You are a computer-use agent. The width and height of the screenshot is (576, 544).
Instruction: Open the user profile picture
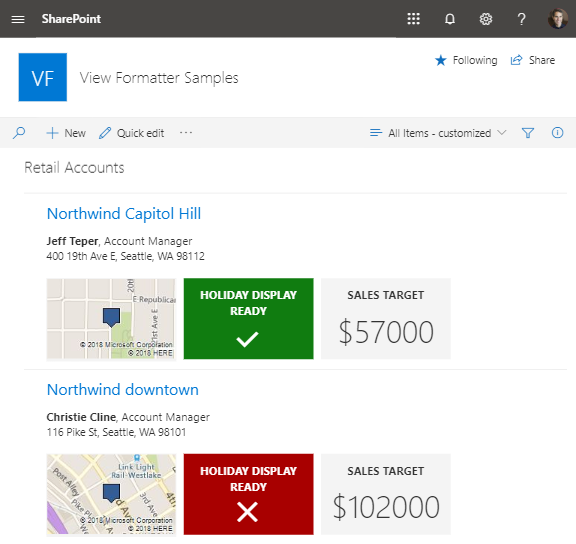(558, 18)
